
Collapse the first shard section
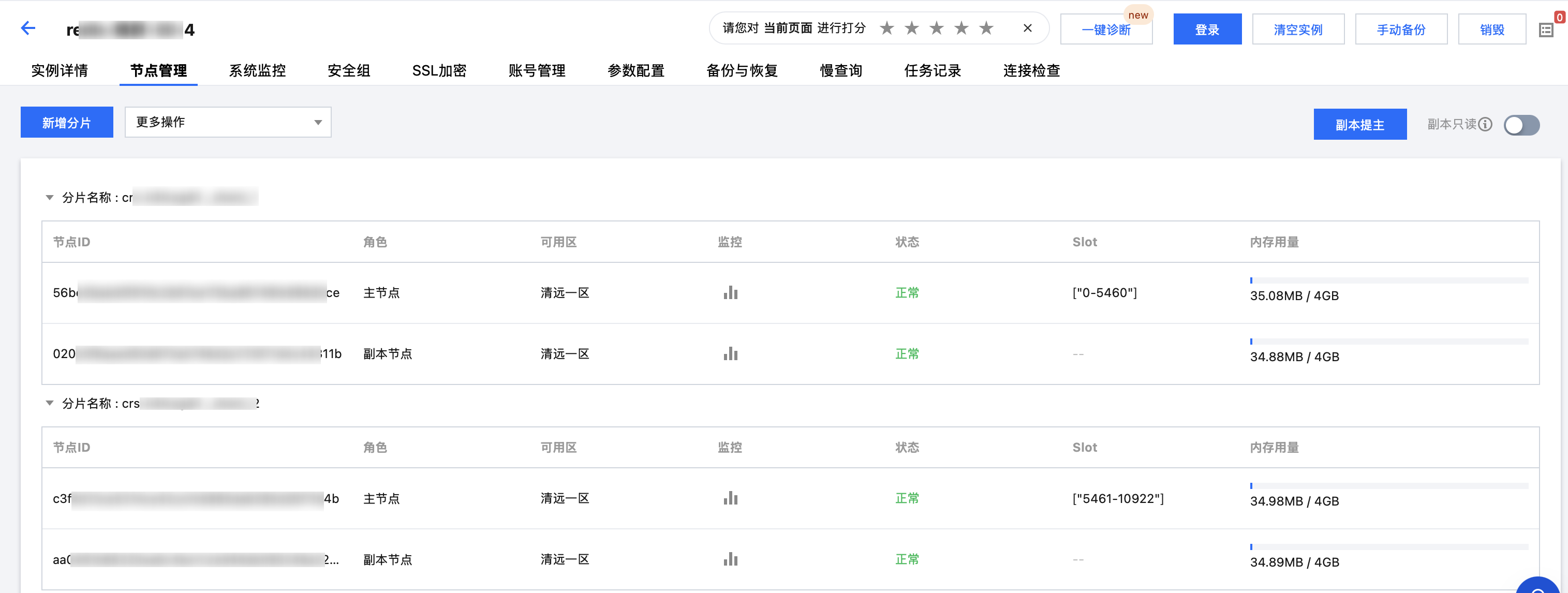pyautogui.click(x=50, y=197)
